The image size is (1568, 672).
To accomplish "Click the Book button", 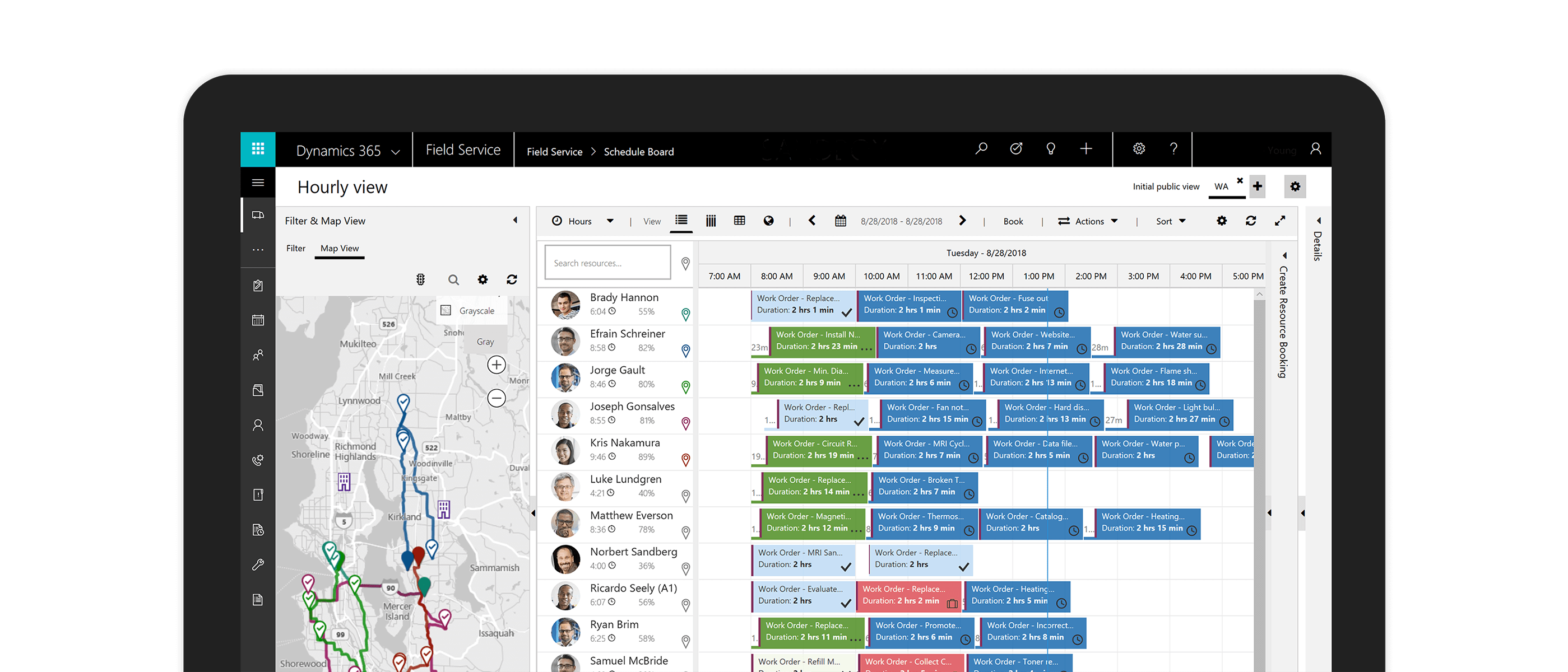I will (x=1013, y=221).
